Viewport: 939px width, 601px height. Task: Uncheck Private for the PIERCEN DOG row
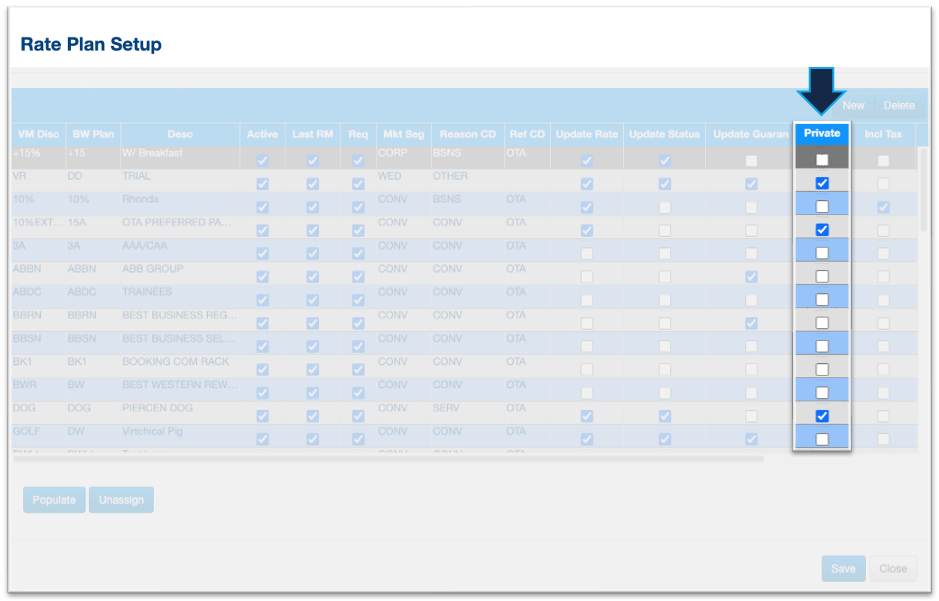(x=822, y=416)
